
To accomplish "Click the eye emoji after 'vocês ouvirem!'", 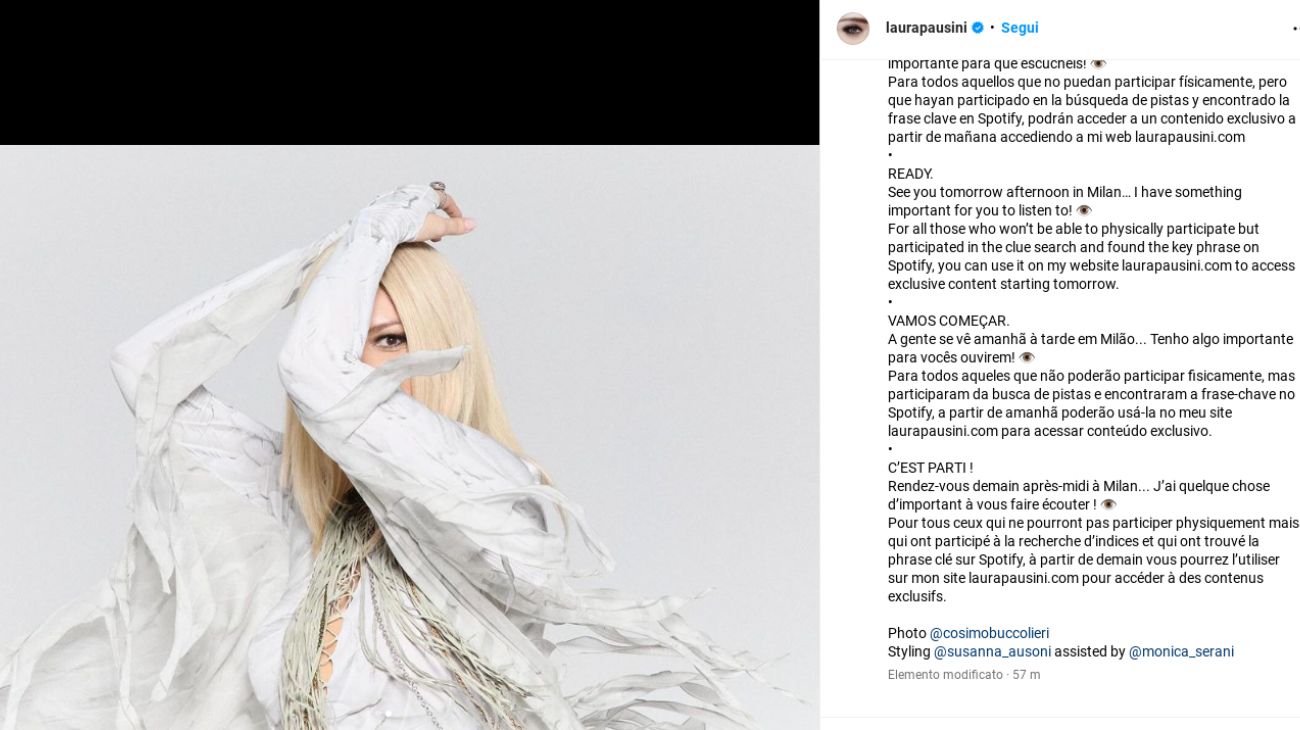I will click(1027, 358).
